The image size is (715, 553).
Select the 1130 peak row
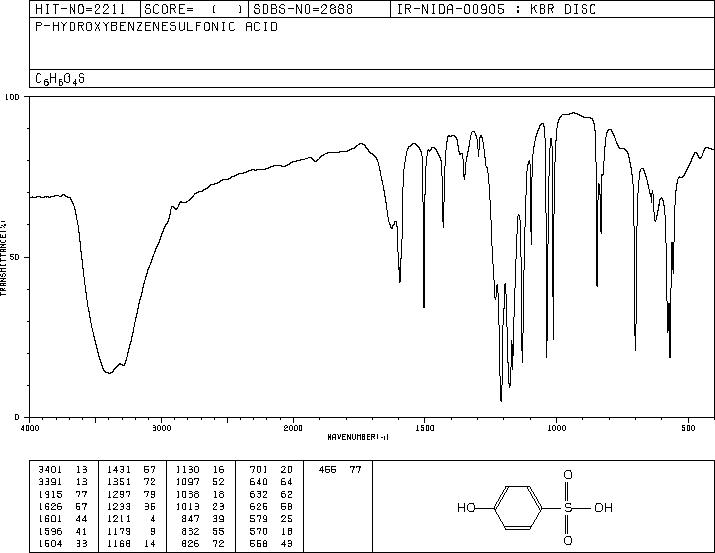point(200,470)
